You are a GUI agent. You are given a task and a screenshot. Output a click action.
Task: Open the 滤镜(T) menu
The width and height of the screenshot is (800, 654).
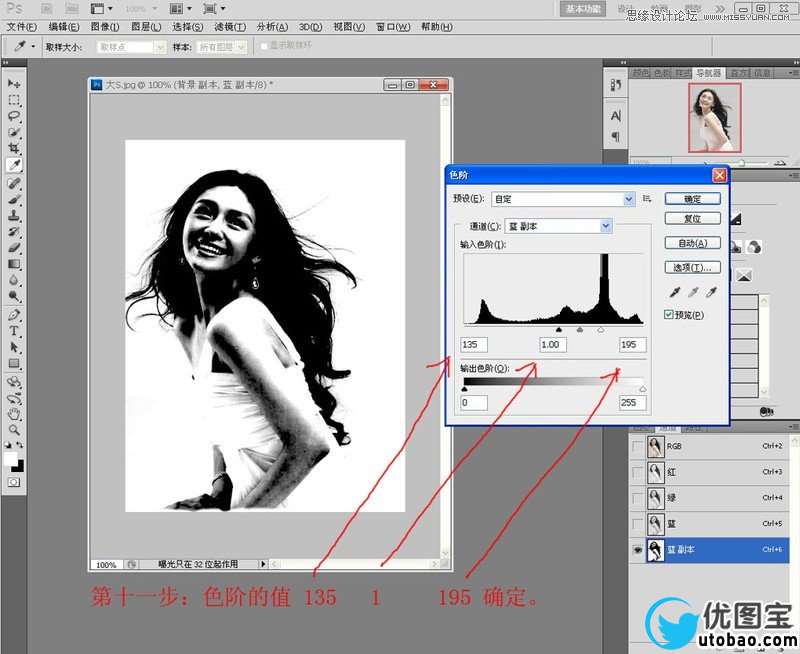pyautogui.click(x=230, y=27)
